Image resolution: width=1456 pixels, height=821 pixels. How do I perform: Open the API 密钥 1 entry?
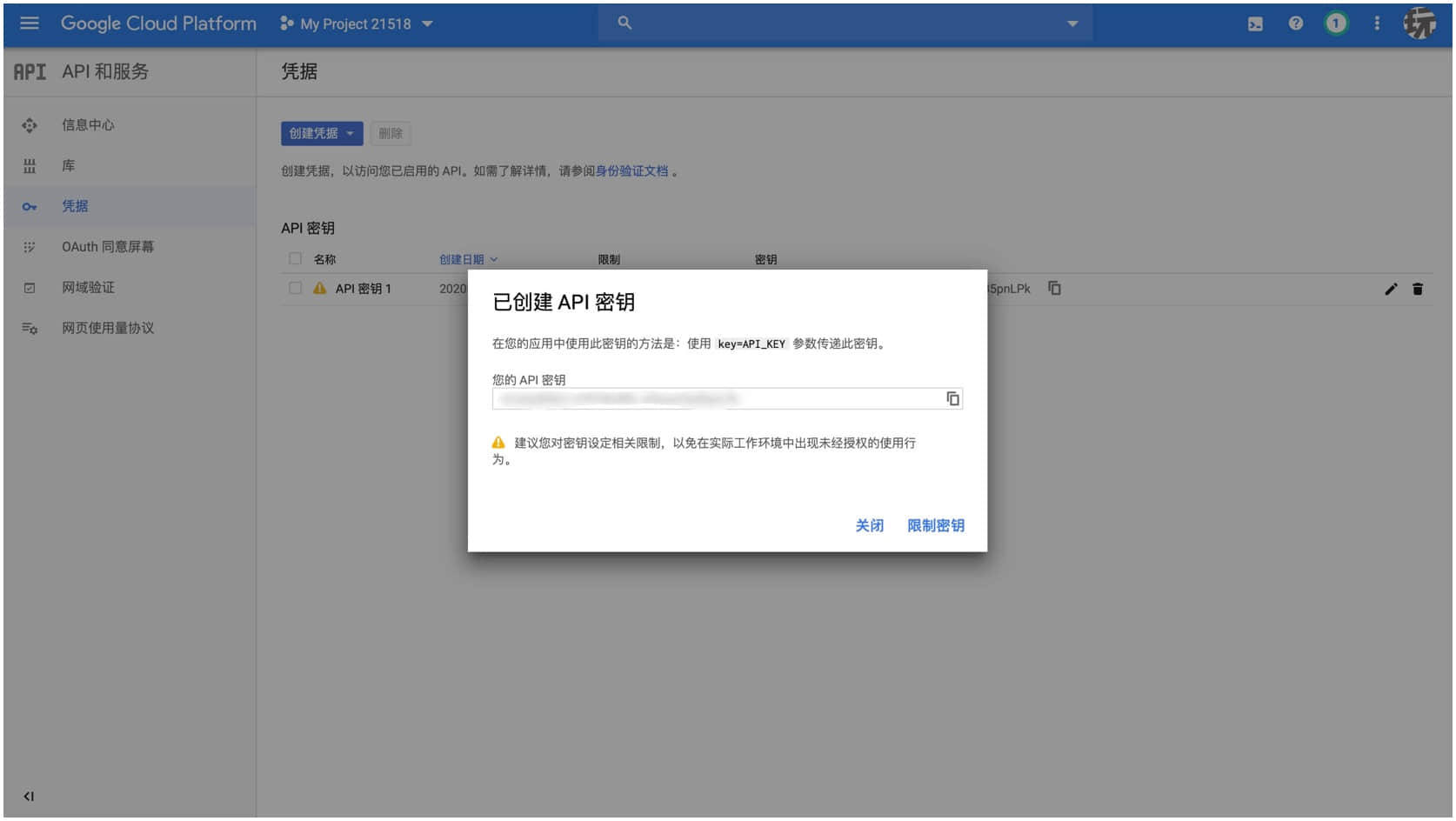tap(363, 289)
